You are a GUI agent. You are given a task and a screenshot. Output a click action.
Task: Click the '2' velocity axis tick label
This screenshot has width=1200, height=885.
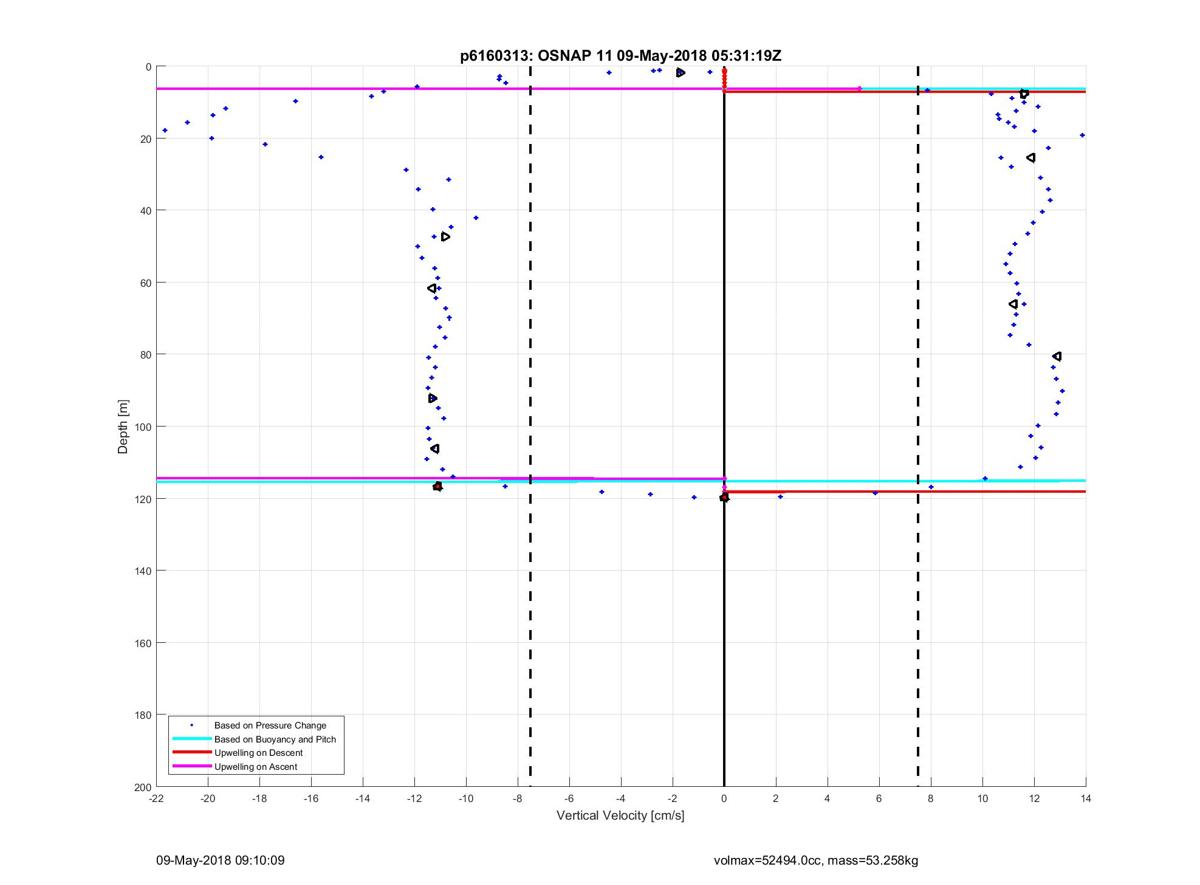(776, 798)
